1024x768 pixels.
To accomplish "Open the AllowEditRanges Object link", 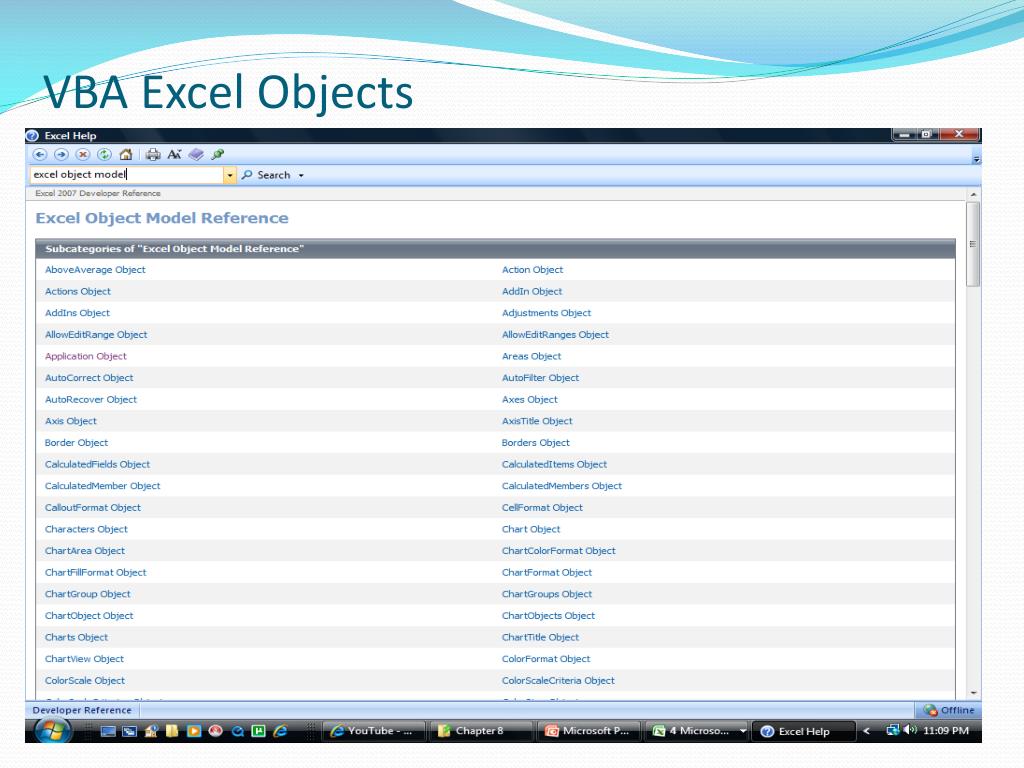I will pyautogui.click(x=555, y=334).
